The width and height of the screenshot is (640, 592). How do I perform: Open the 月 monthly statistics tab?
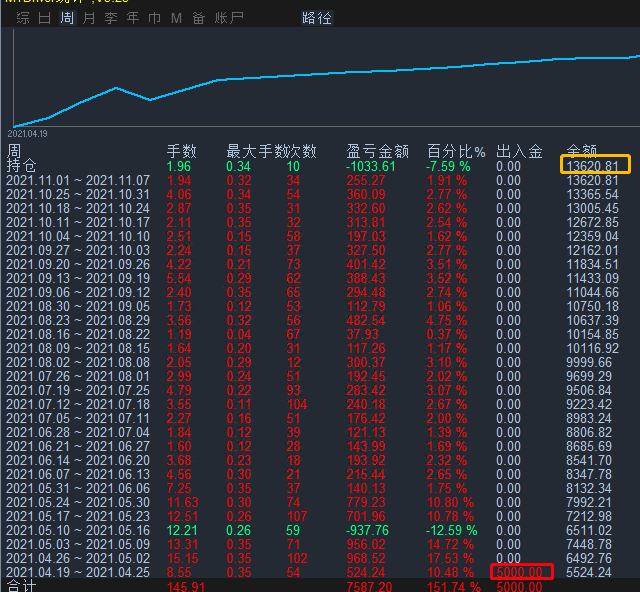tap(89, 18)
